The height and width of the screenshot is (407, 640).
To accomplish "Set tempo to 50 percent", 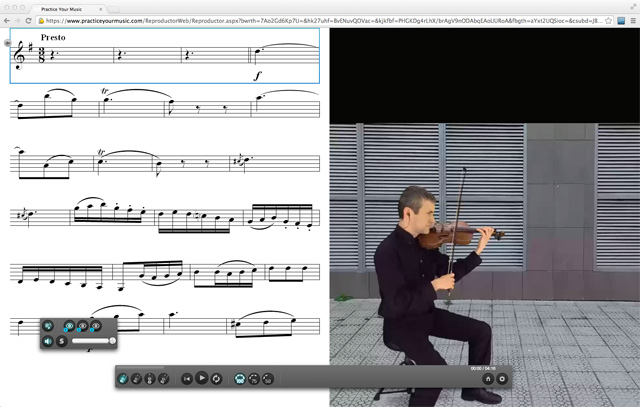I will pos(268,379).
